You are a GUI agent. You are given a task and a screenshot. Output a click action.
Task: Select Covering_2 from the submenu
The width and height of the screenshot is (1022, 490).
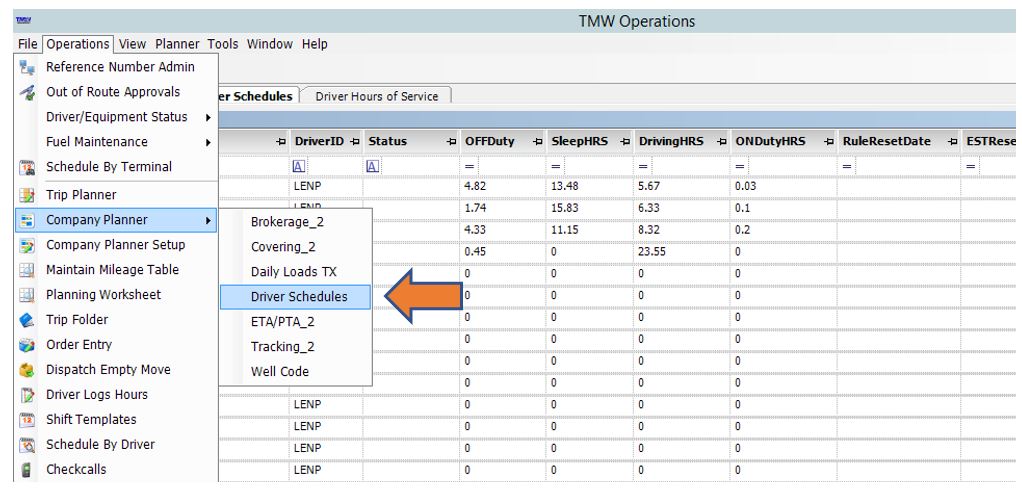295,246
